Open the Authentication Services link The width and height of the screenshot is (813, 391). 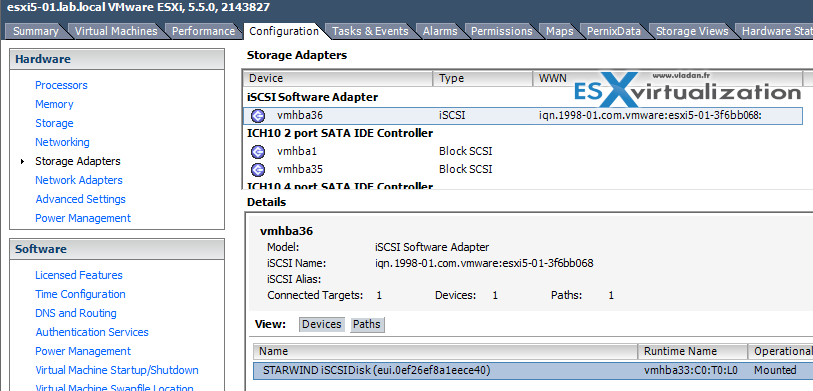point(92,332)
